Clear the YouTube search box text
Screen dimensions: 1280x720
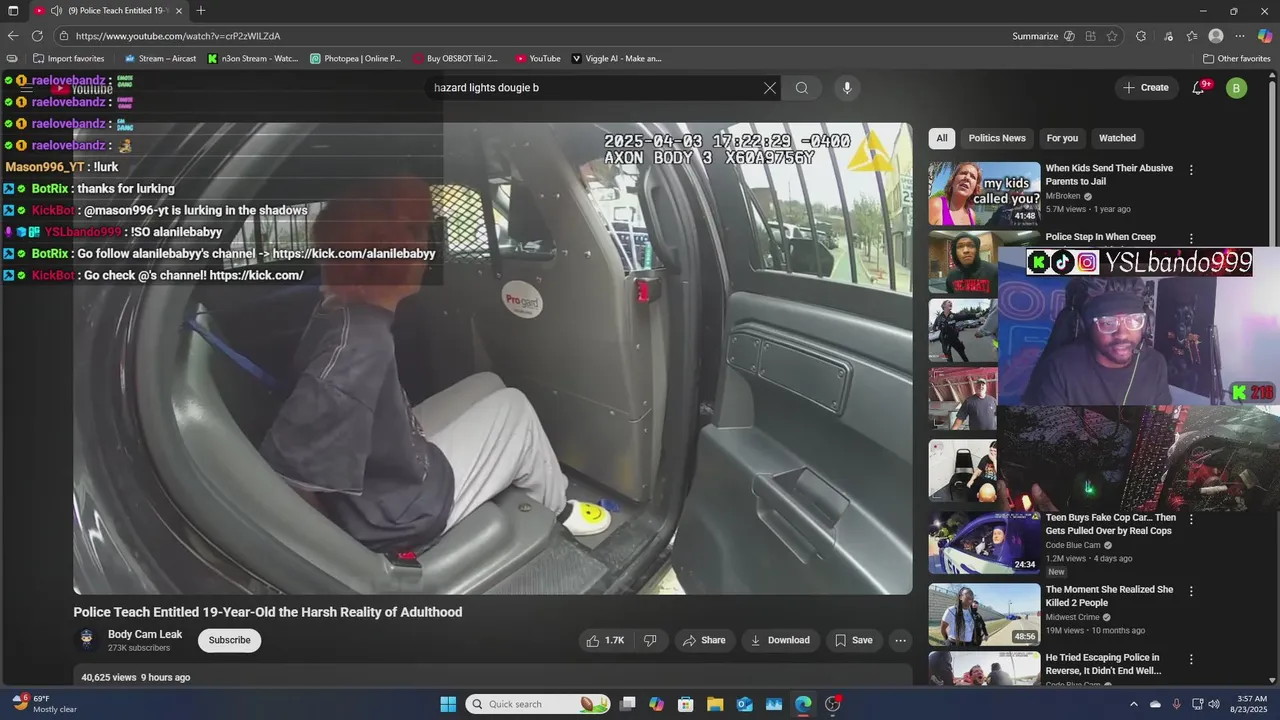pos(770,88)
